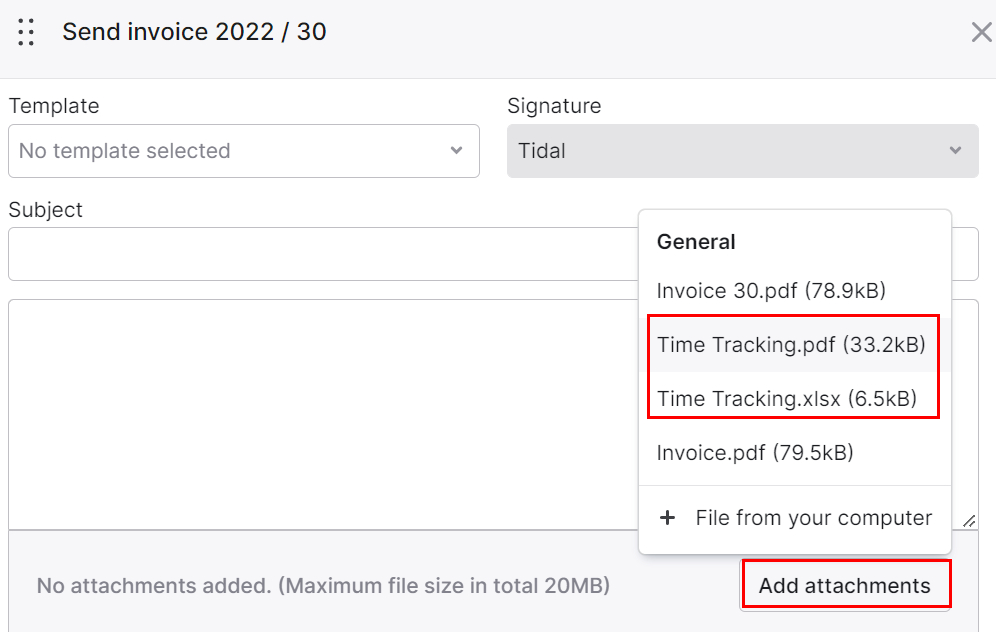Click the drag handle dots icon
This screenshot has height=632, width=996.
click(x=26, y=32)
